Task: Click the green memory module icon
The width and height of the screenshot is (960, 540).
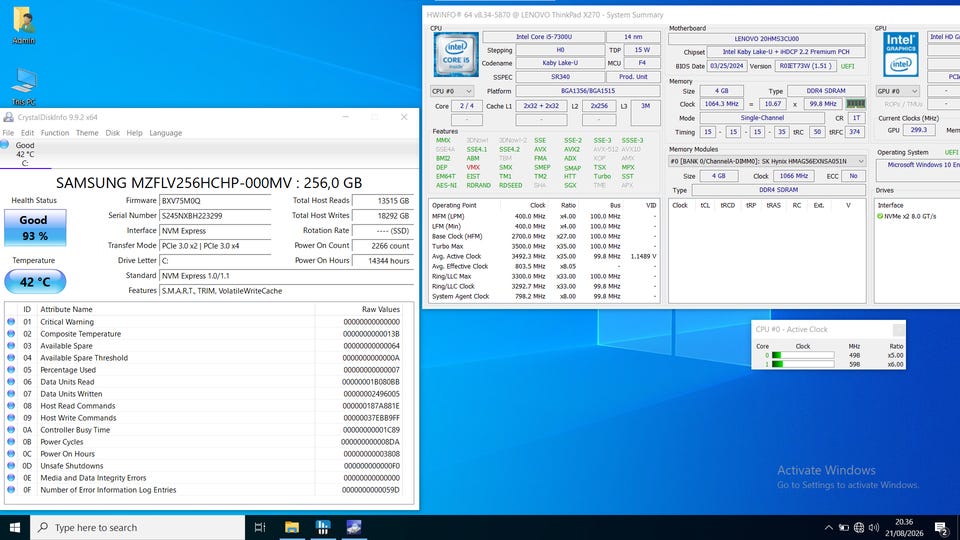Action: [855, 104]
